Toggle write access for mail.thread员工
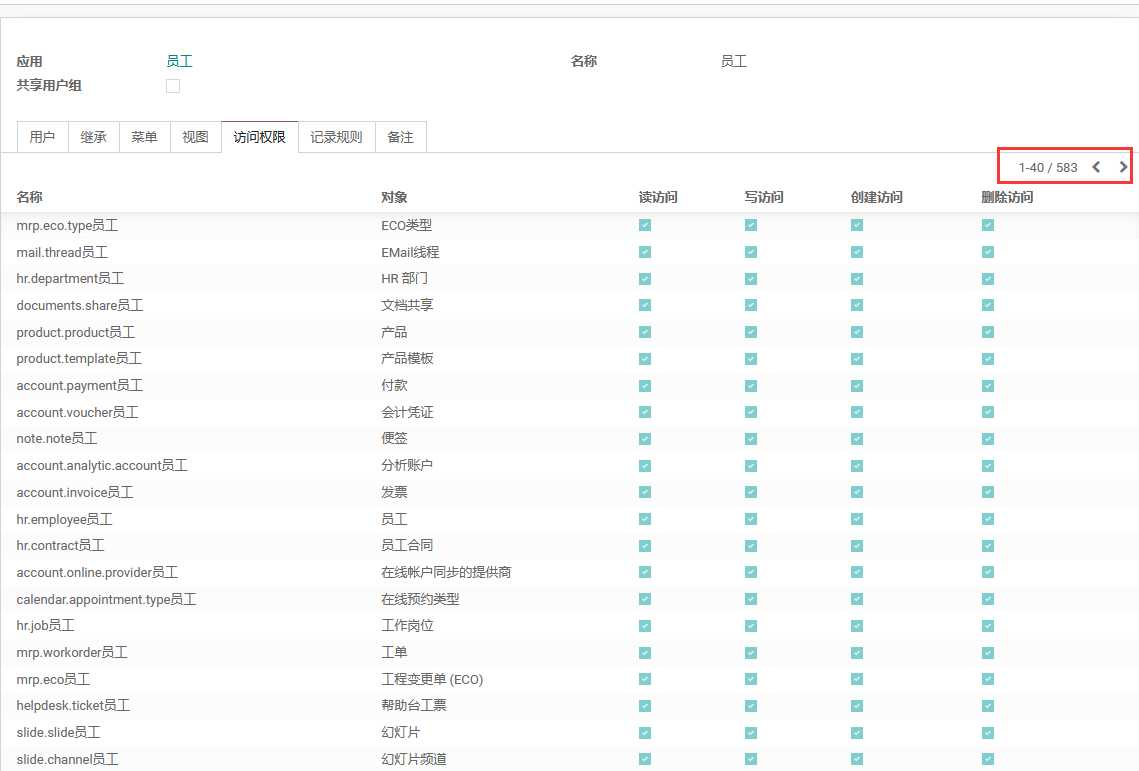The image size is (1139, 771). (x=751, y=252)
